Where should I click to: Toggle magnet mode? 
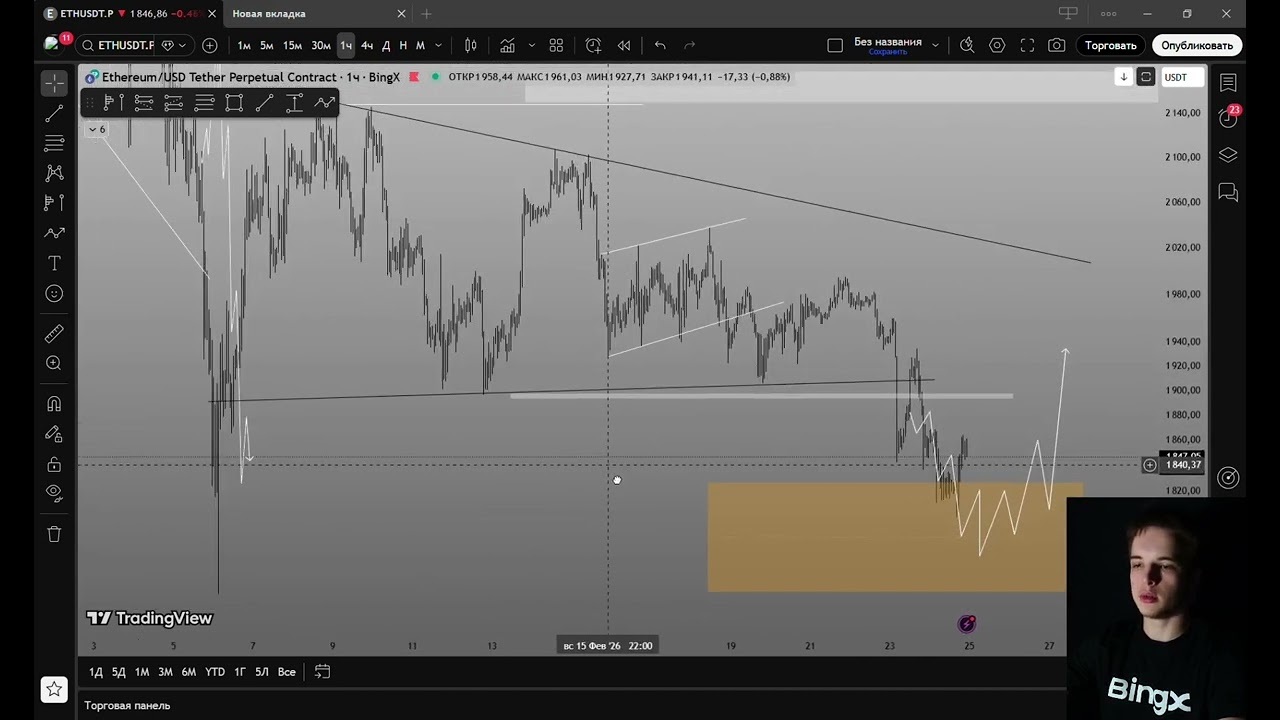click(54, 404)
